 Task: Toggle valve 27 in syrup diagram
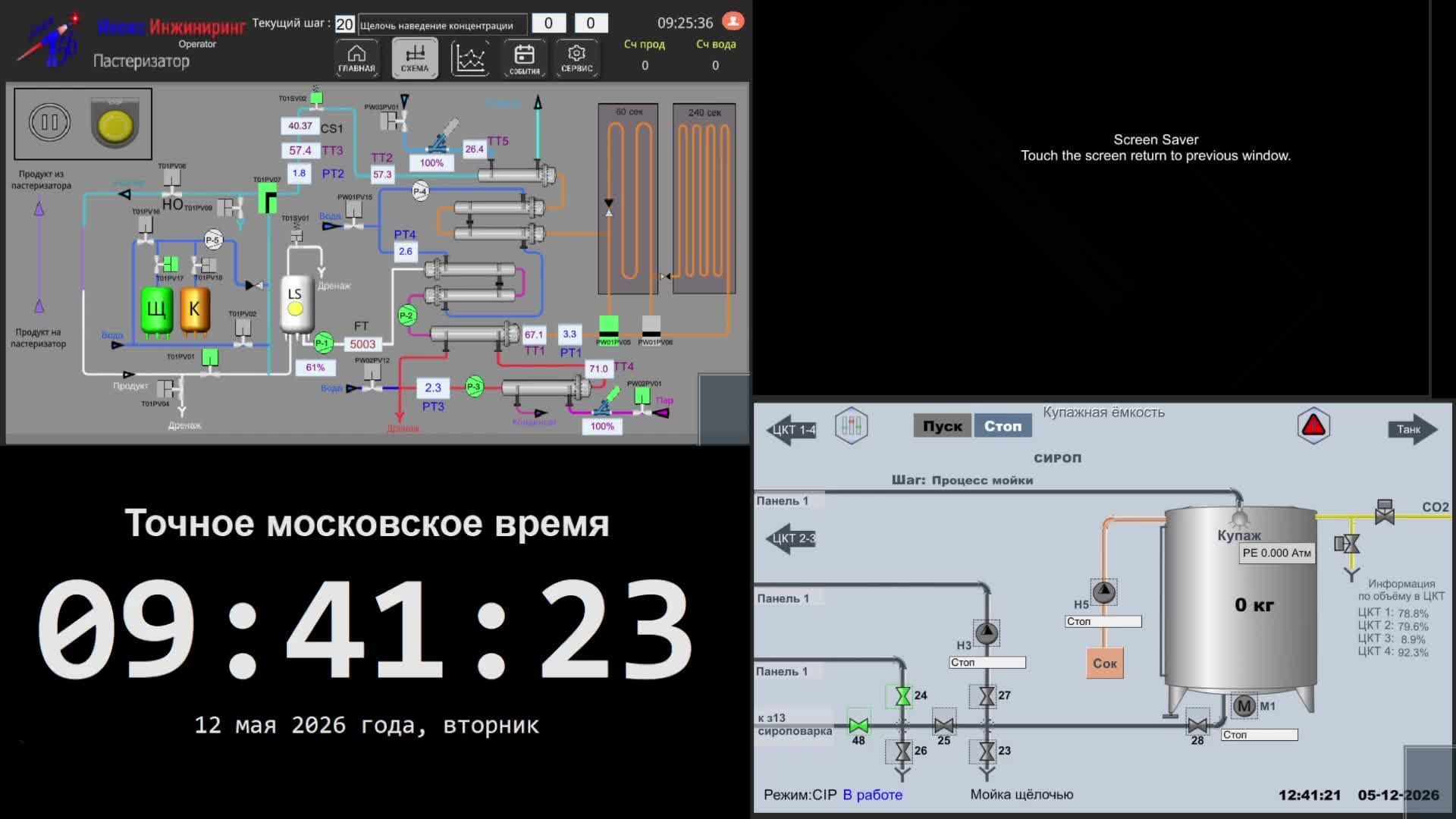(987, 696)
